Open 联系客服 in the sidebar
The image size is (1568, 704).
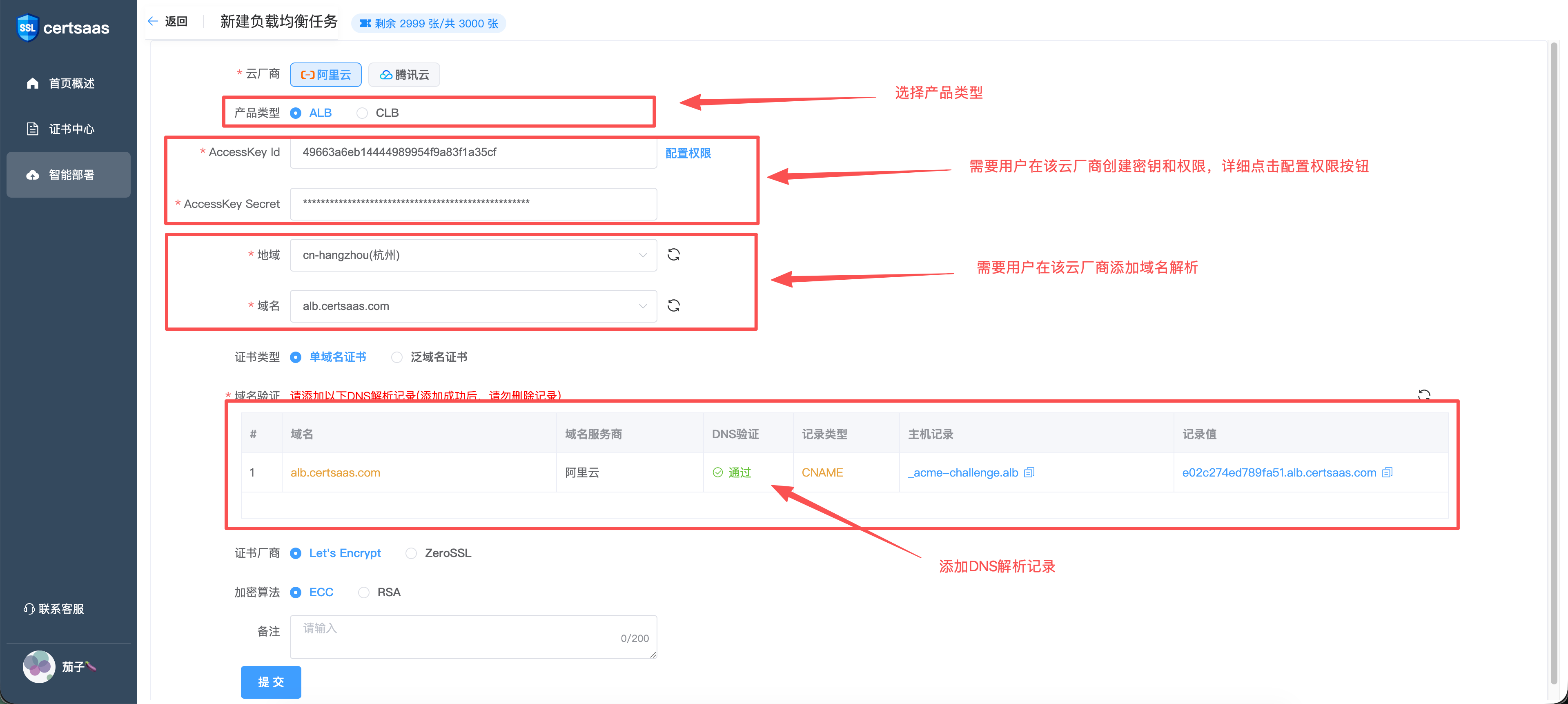click(54, 609)
